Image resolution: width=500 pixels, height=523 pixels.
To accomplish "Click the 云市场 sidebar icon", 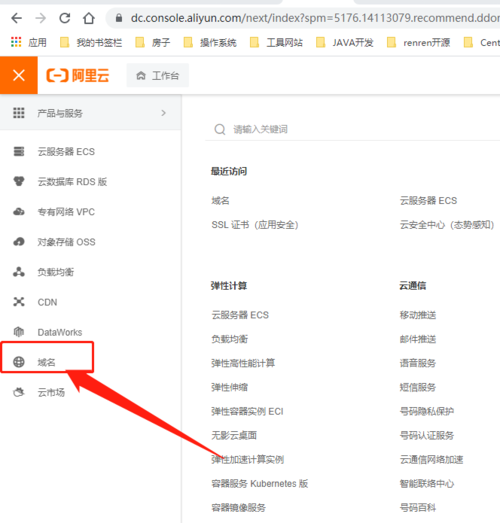I will click(x=19, y=392).
